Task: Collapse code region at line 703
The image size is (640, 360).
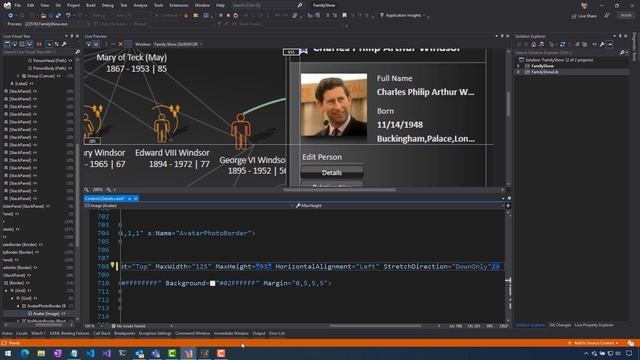Action: tap(120, 225)
